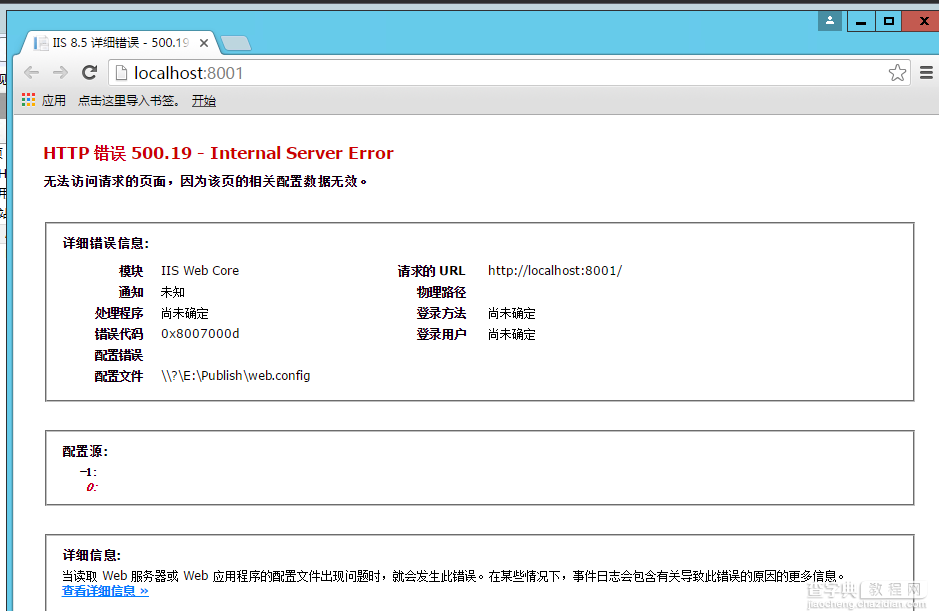The height and width of the screenshot is (611, 939).
Task: Click the 详细信息 section title
Action: [92, 555]
